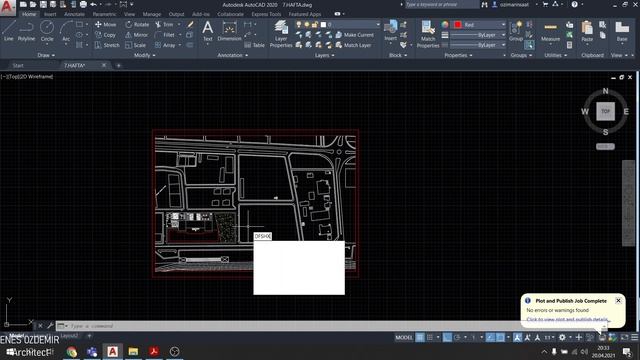Insert a Table from Annotation panel
The height and width of the screenshot is (360, 640).
[x=254, y=45]
